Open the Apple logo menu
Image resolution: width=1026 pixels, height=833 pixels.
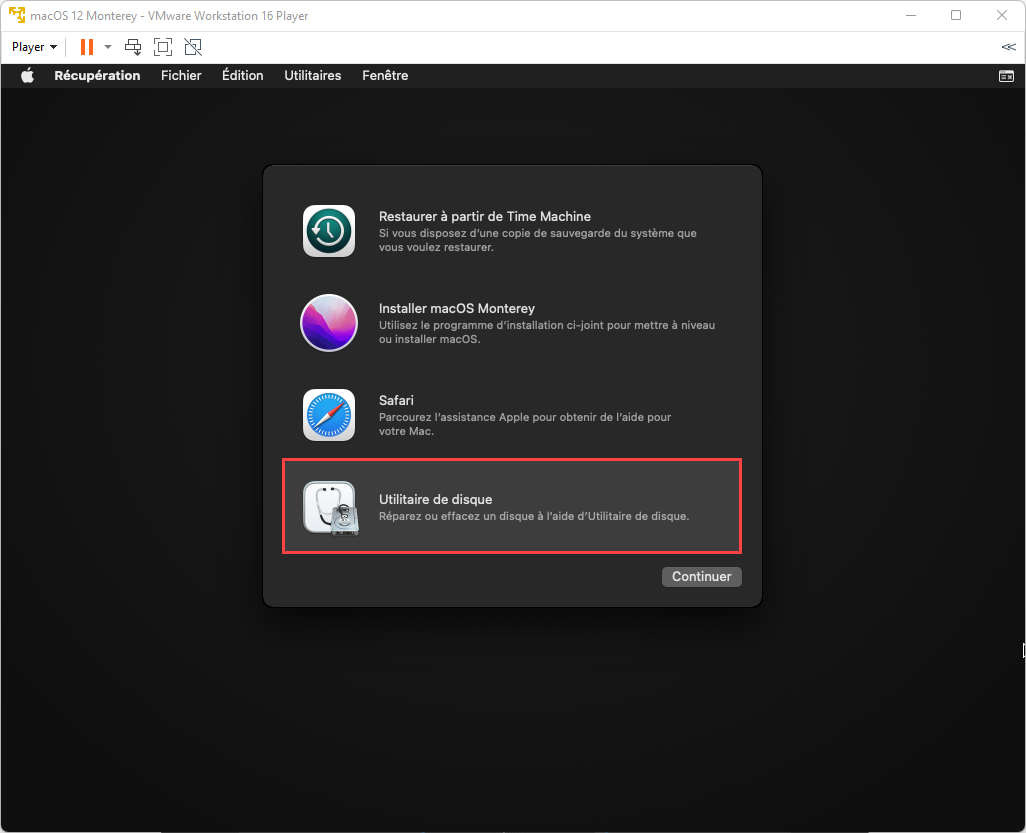click(27, 76)
